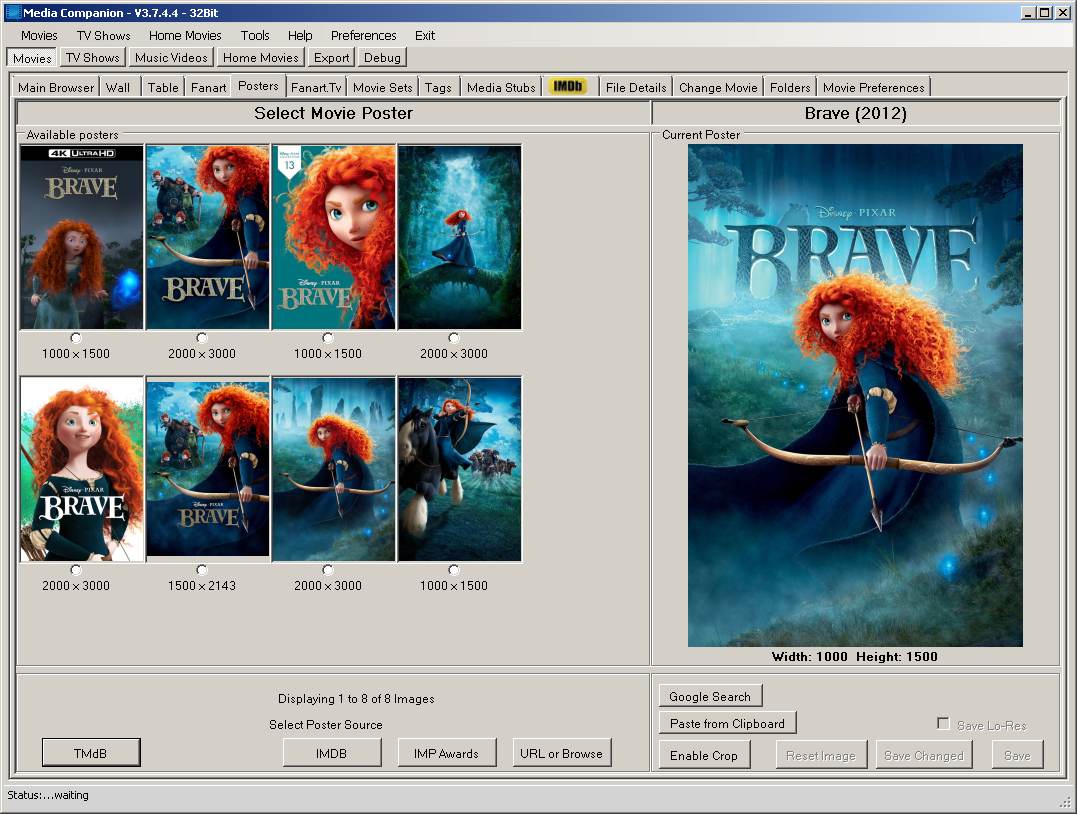Viewport: 1077px width, 814px height.
Task: Click the "Brave (2012)" title header
Action: [x=856, y=113]
